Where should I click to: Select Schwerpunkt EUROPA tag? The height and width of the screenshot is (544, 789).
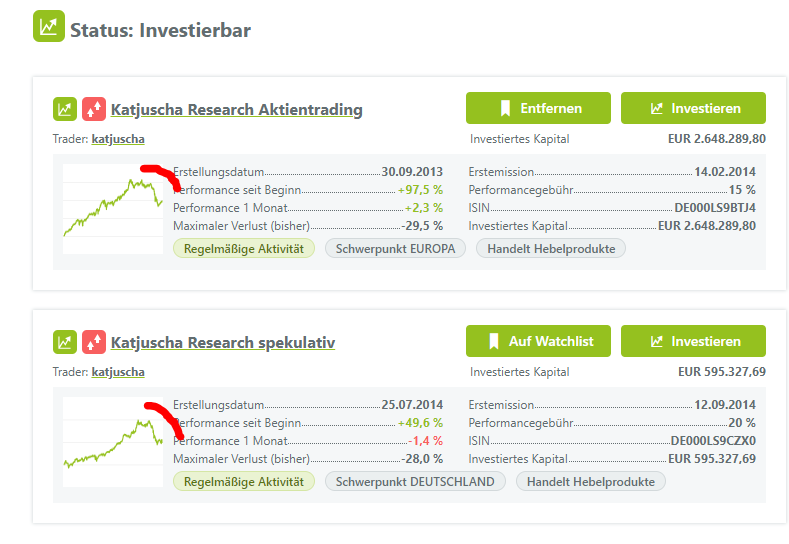[395, 248]
